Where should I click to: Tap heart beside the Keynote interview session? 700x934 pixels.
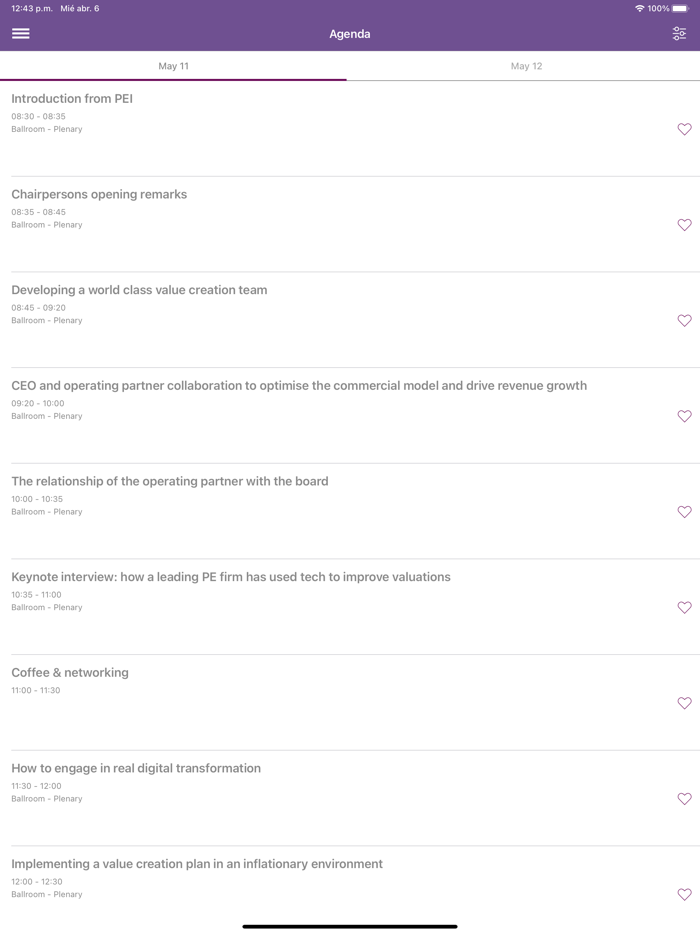click(684, 607)
